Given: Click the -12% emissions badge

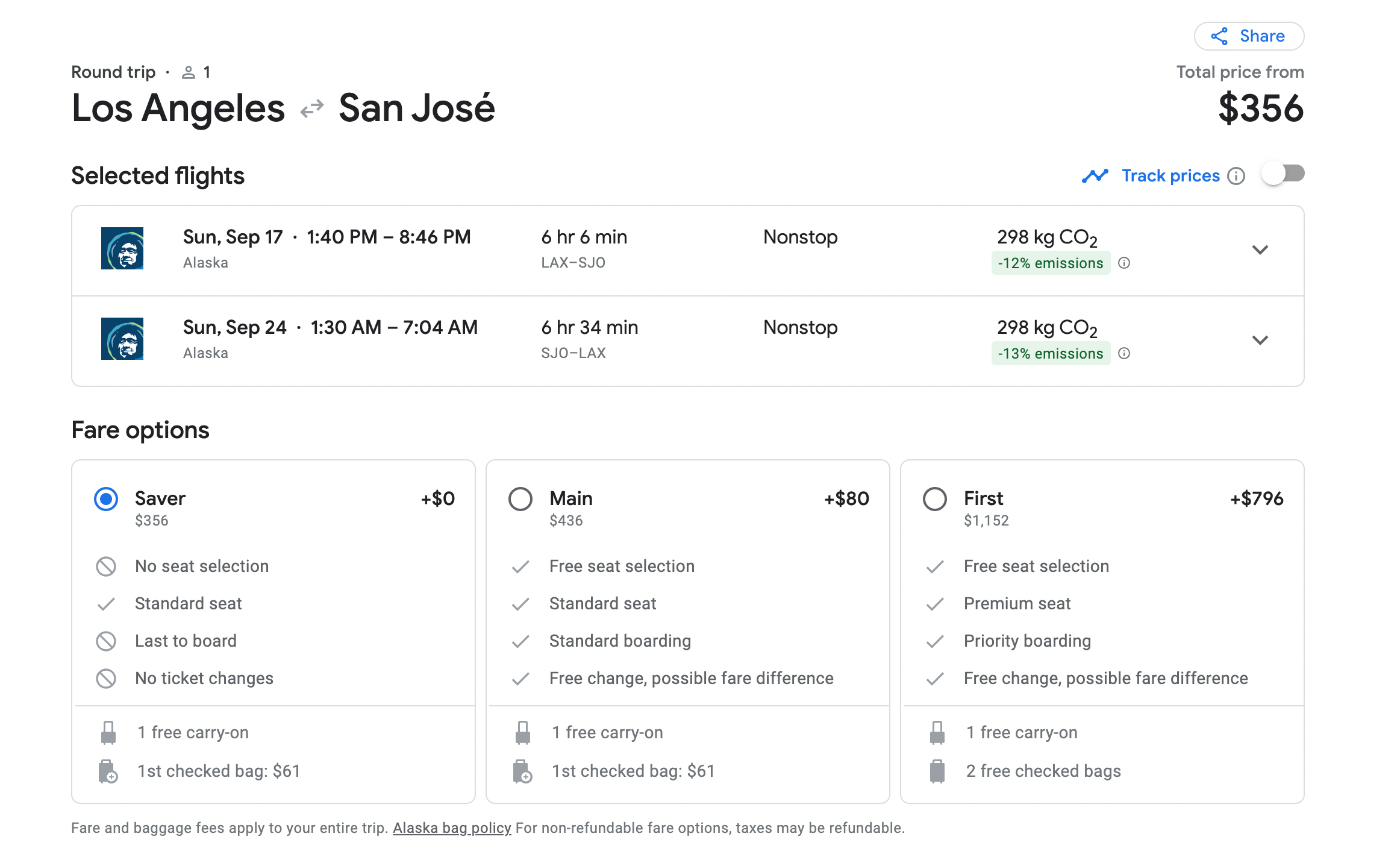Looking at the screenshot, I should click(x=1050, y=263).
